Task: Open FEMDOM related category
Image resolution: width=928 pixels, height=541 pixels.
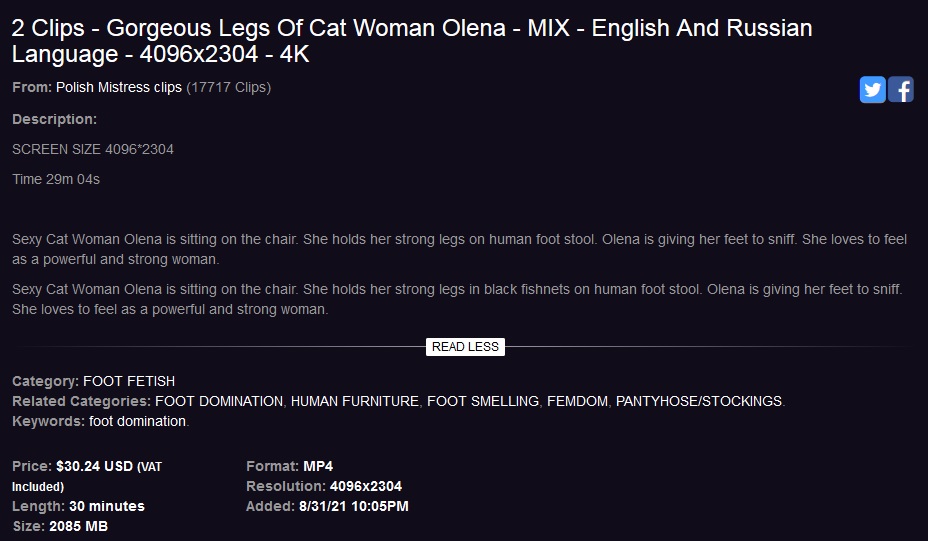Action: 577,401
